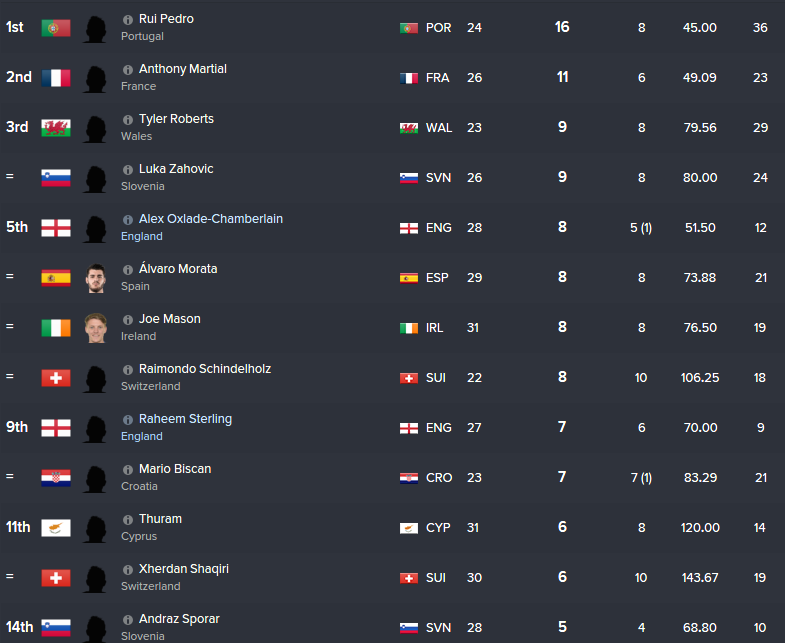Click the info icon beside Xherdan Shaqiri
Screen dimensions: 785x643
(x=128, y=569)
